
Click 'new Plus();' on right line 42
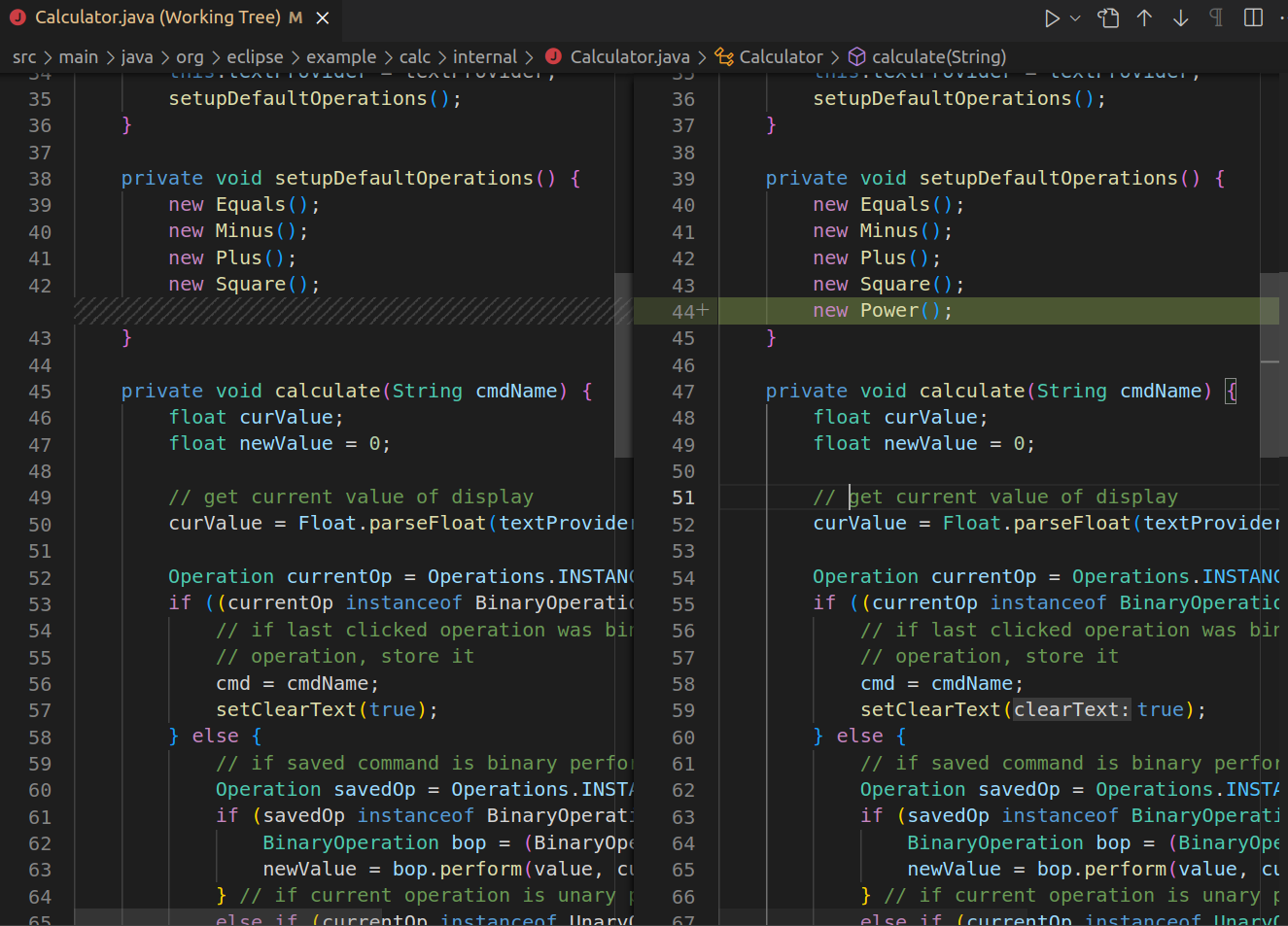pyautogui.click(x=877, y=257)
